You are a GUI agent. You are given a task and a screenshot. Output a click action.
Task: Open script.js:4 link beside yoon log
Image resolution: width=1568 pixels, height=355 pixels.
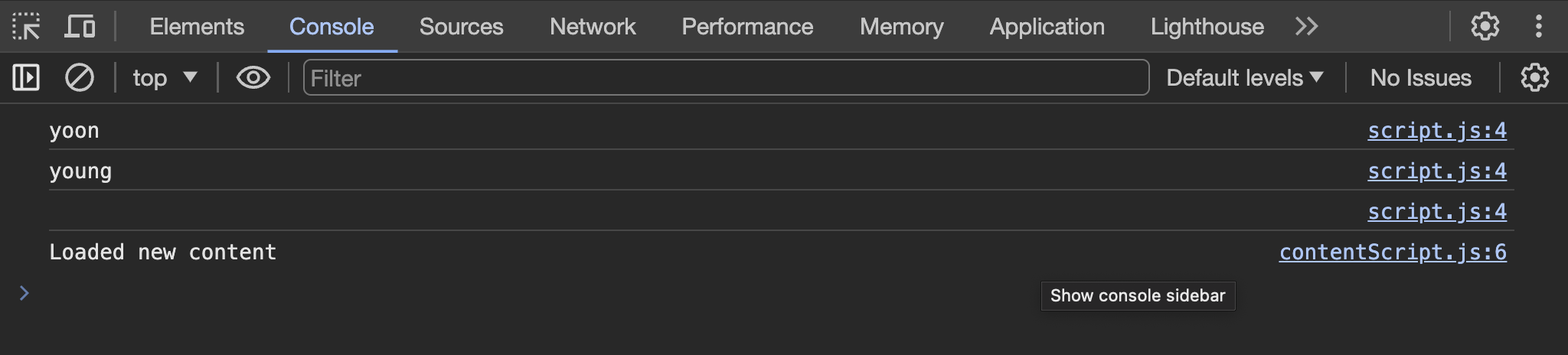pos(1436,131)
